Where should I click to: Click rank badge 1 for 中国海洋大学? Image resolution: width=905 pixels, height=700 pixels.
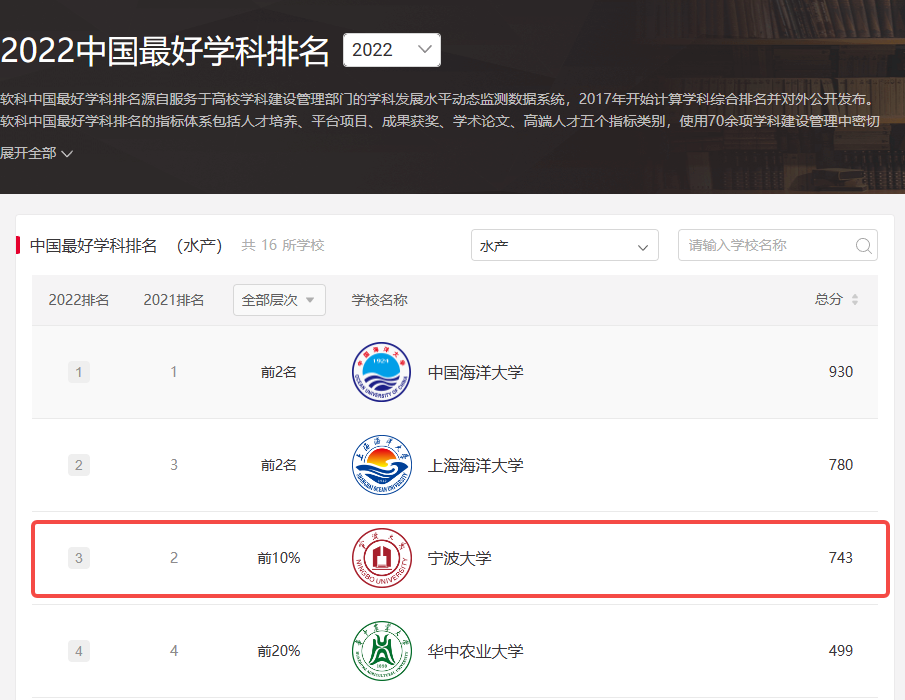click(79, 372)
